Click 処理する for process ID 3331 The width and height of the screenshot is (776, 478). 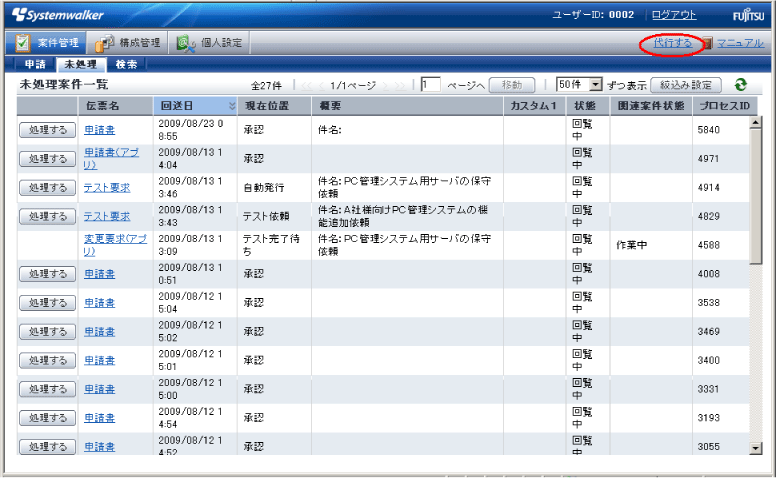(x=48, y=389)
